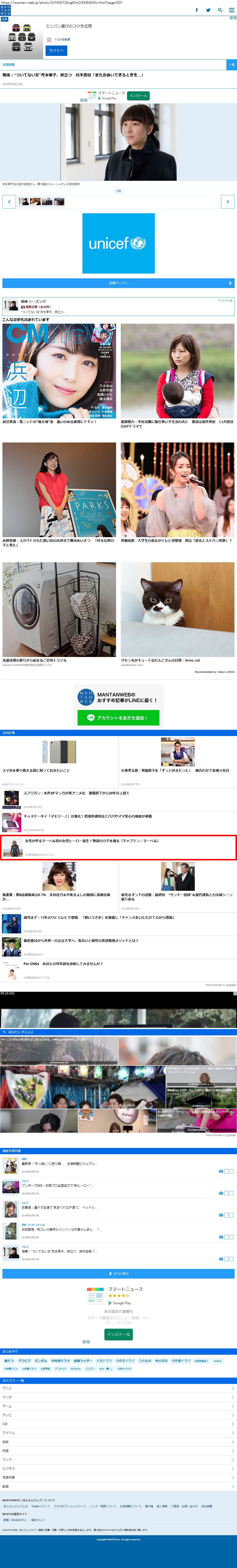Open the Captain Marvel article link

tap(91, 841)
